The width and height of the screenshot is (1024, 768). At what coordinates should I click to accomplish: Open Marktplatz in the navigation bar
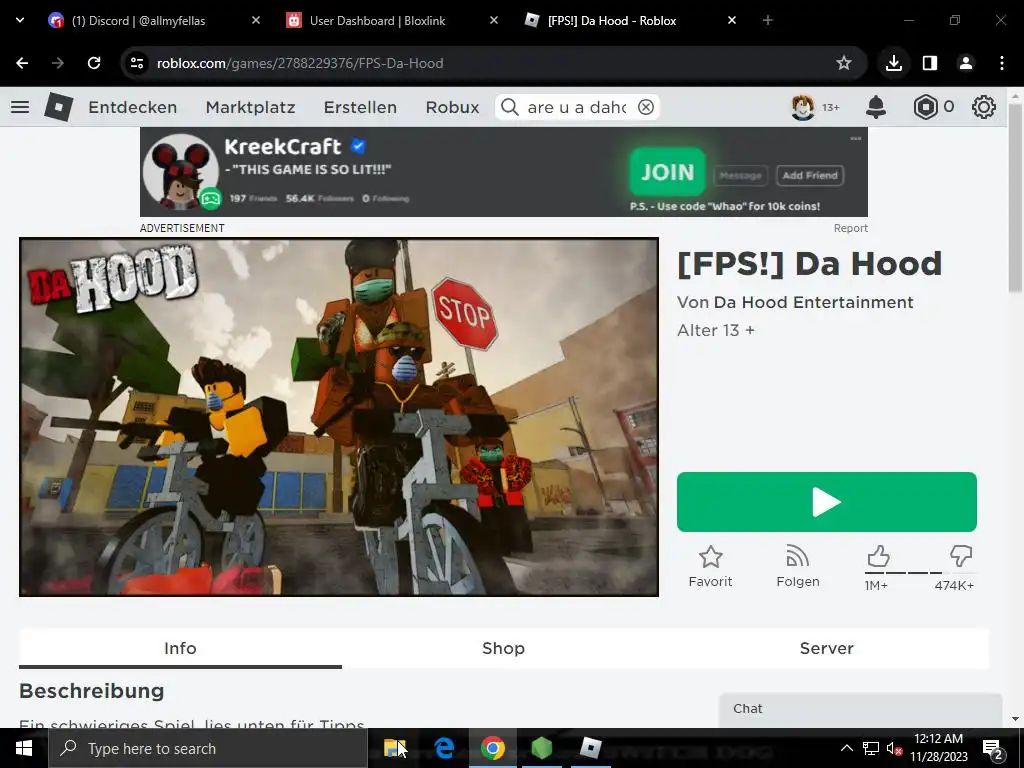point(250,107)
